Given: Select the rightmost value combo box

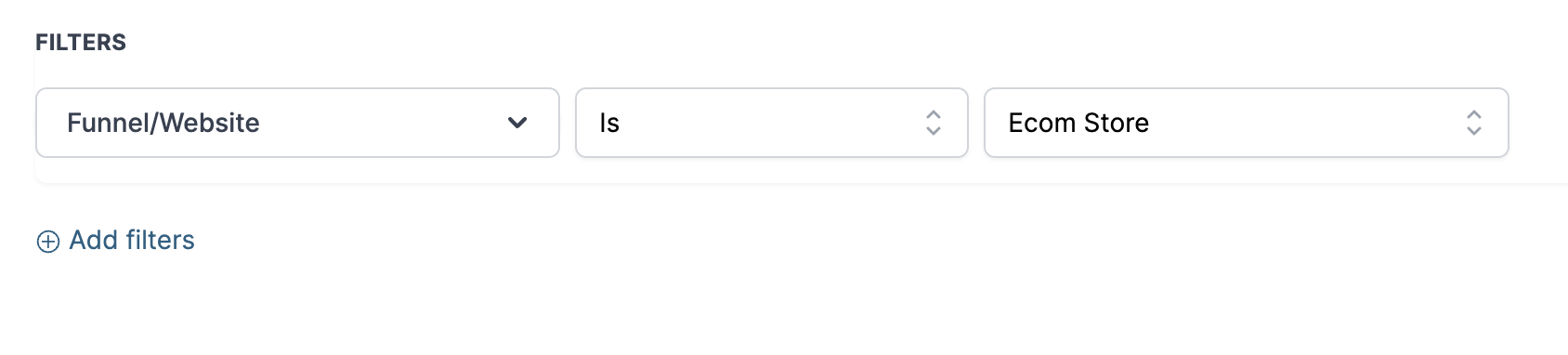Looking at the screenshot, I should coord(1247,123).
